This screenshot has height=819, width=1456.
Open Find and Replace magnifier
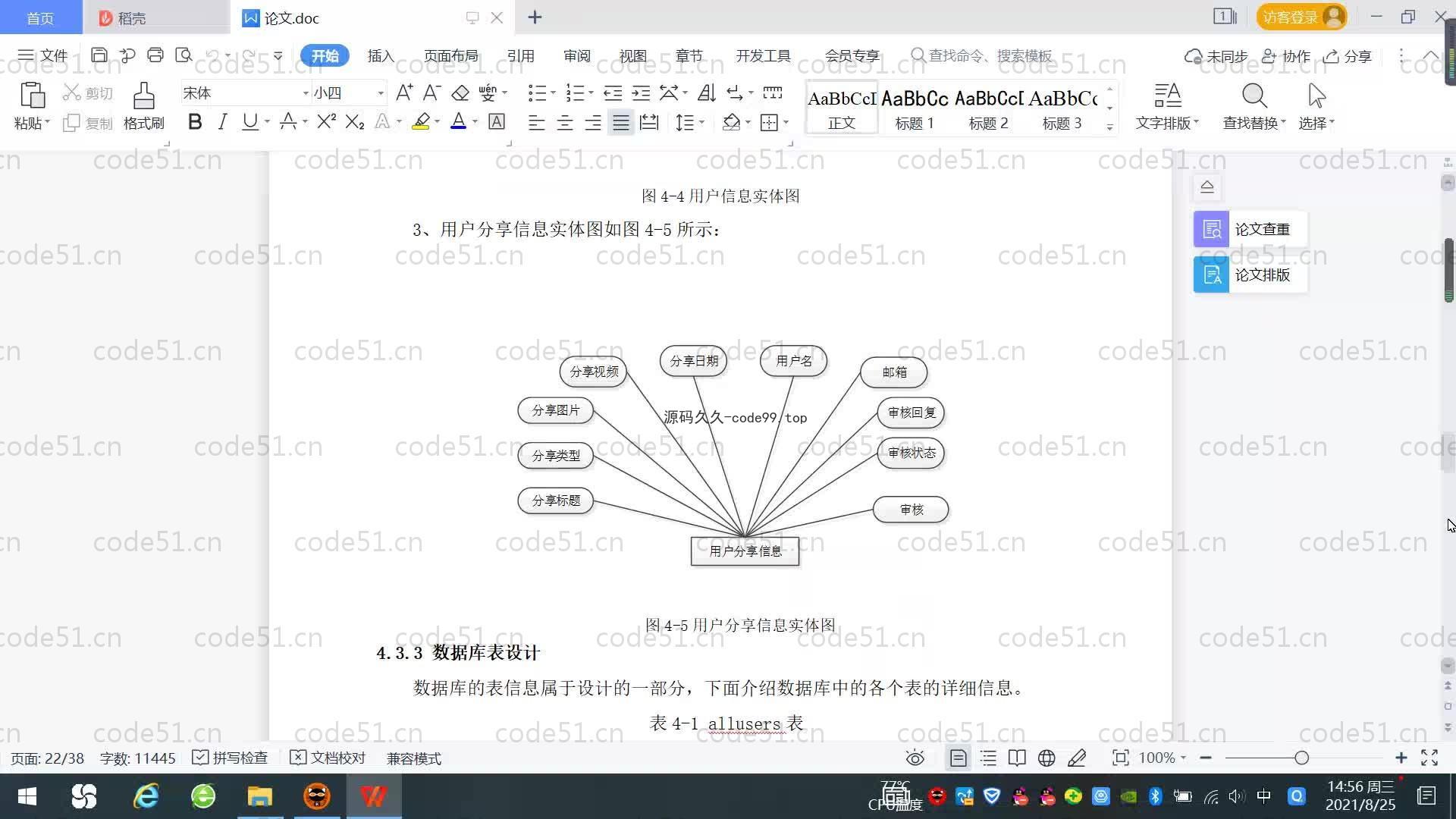(x=1254, y=96)
